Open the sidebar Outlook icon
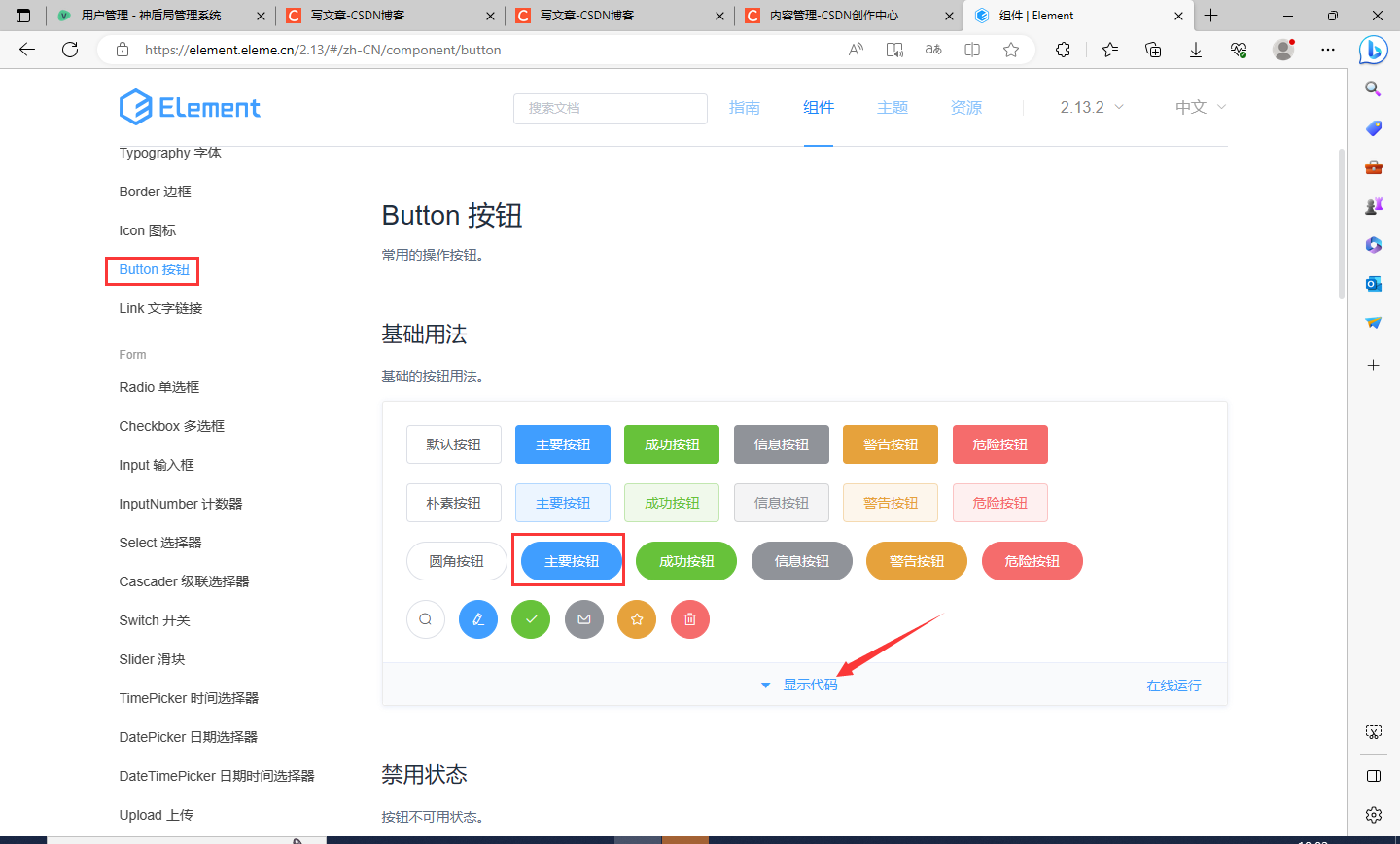This screenshot has width=1400, height=844. [1373, 284]
